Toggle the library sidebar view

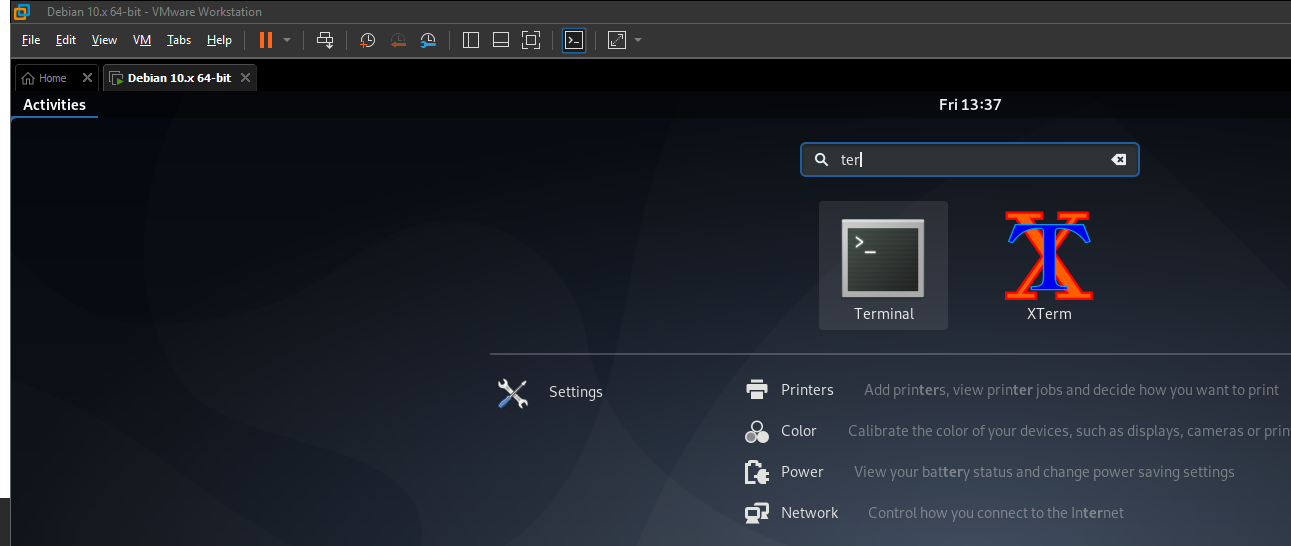[472, 40]
